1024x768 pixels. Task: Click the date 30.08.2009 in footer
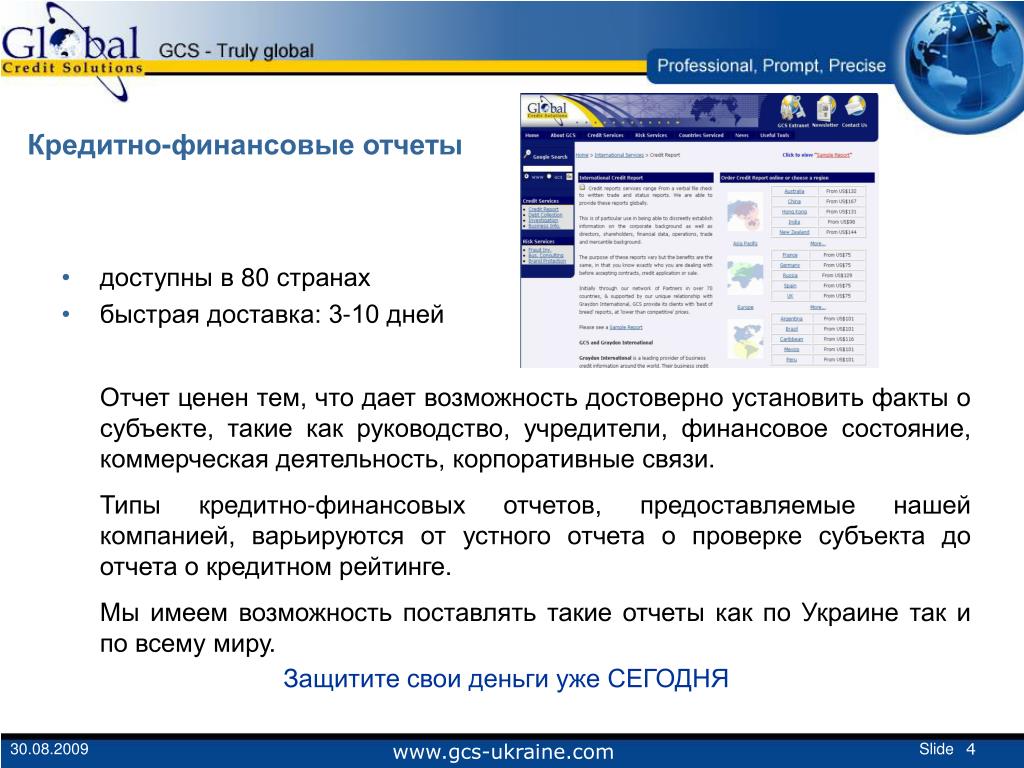click(x=49, y=749)
